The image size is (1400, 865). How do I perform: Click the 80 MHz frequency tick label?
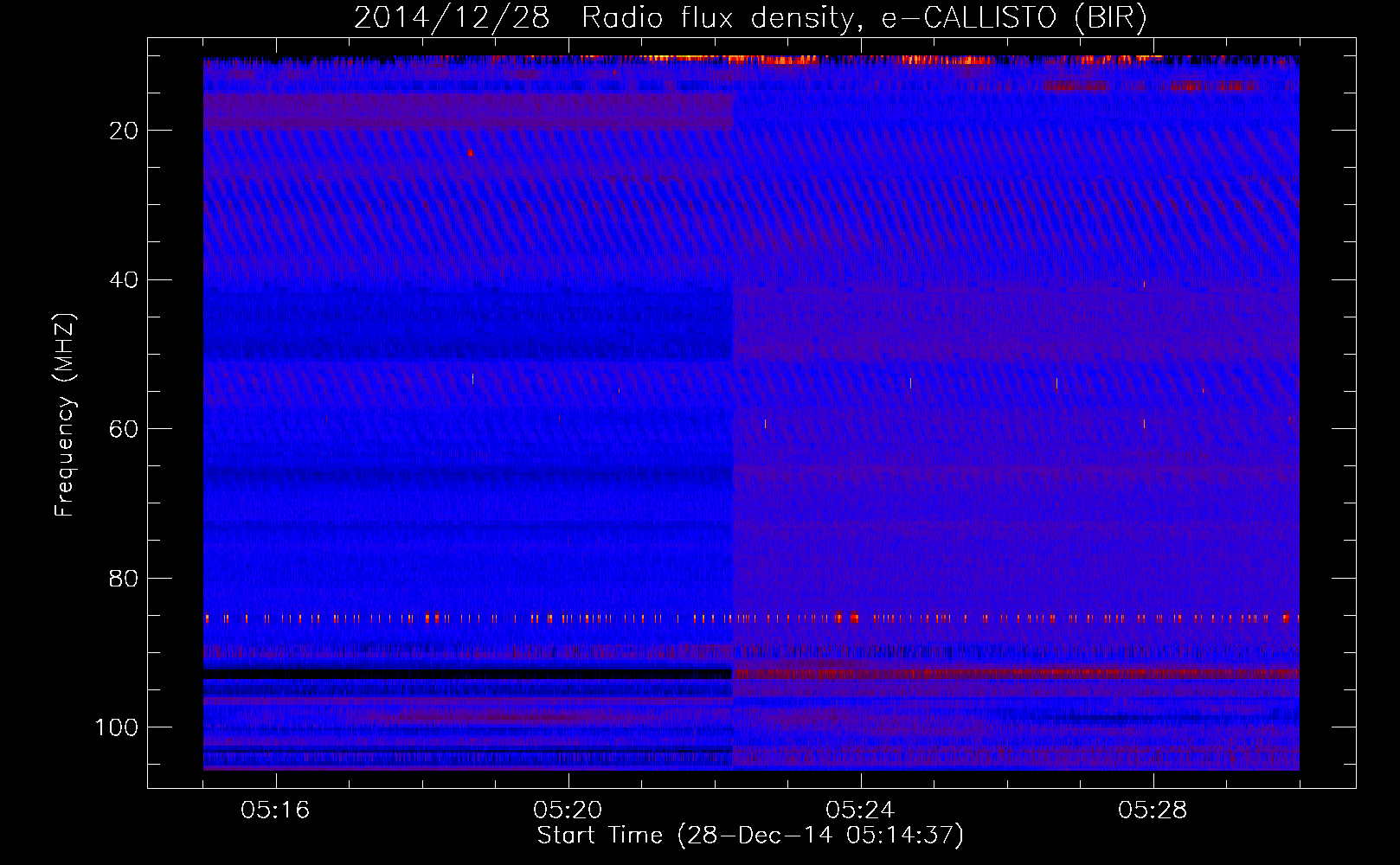pos(123,578)
